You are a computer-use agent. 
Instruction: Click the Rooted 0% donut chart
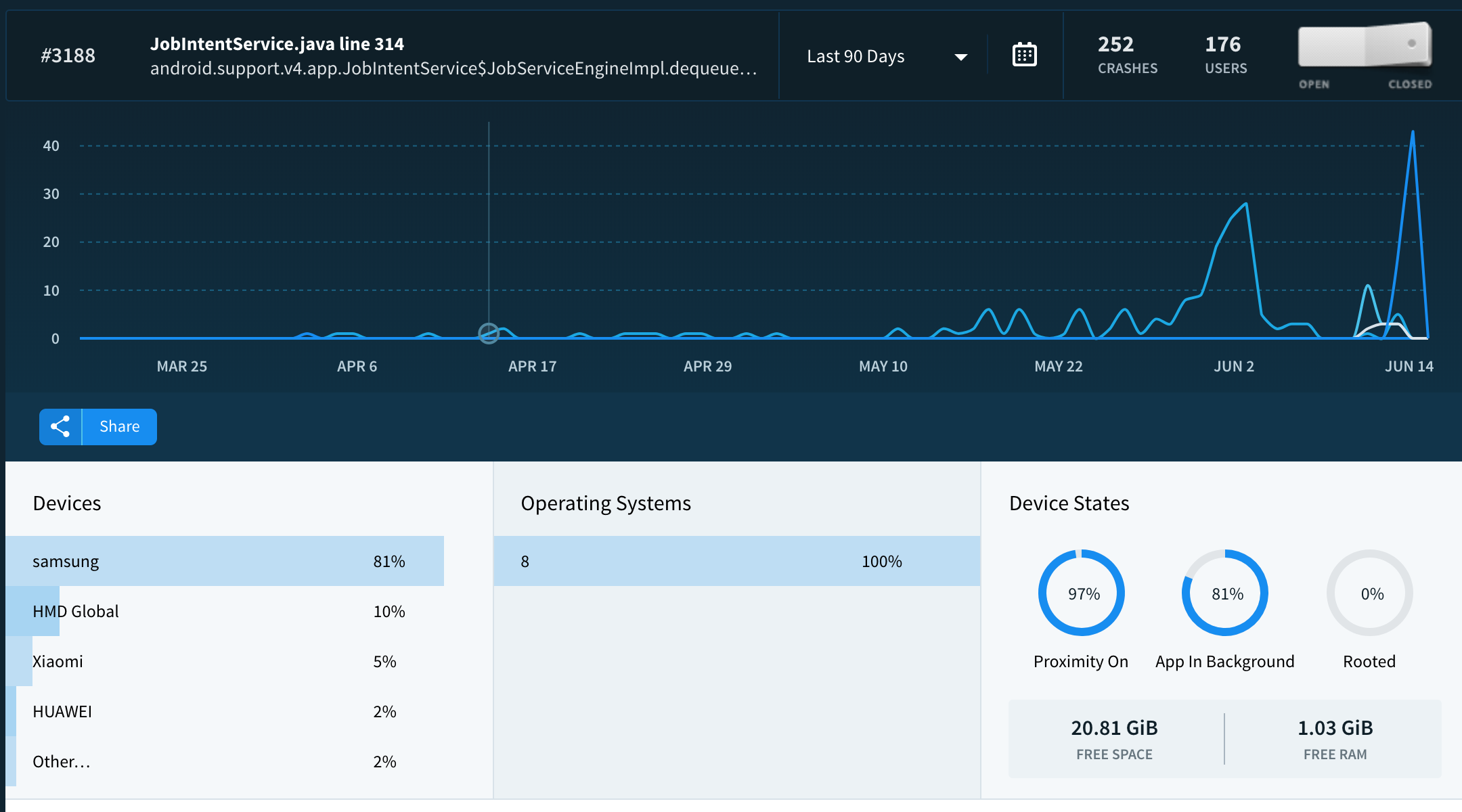pos(1370,593)
